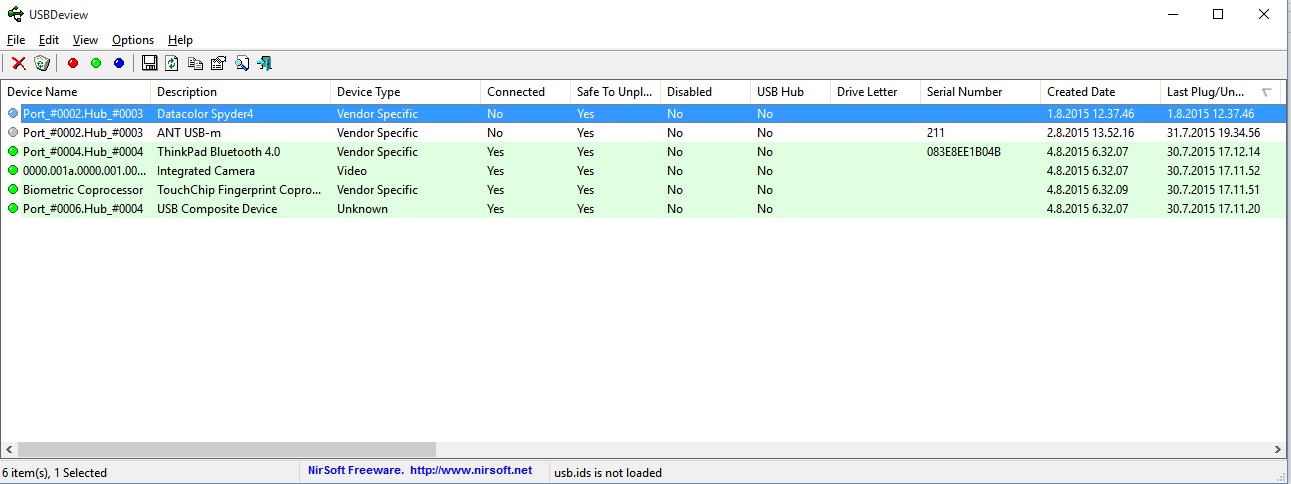Sort by Disabled column header
The width and height of the screenshot is (1291, 484).
(705, 92)
